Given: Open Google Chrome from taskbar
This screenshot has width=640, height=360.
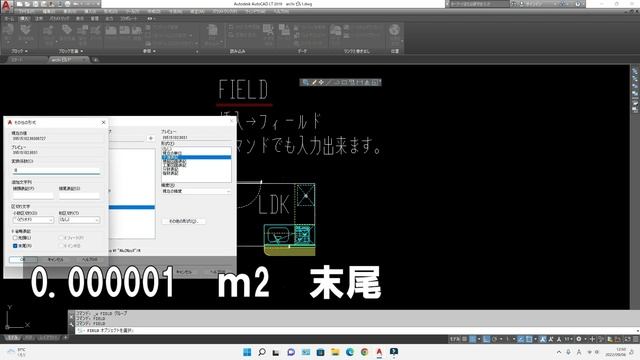Looking at the screenshot, I should pos(364,352).
